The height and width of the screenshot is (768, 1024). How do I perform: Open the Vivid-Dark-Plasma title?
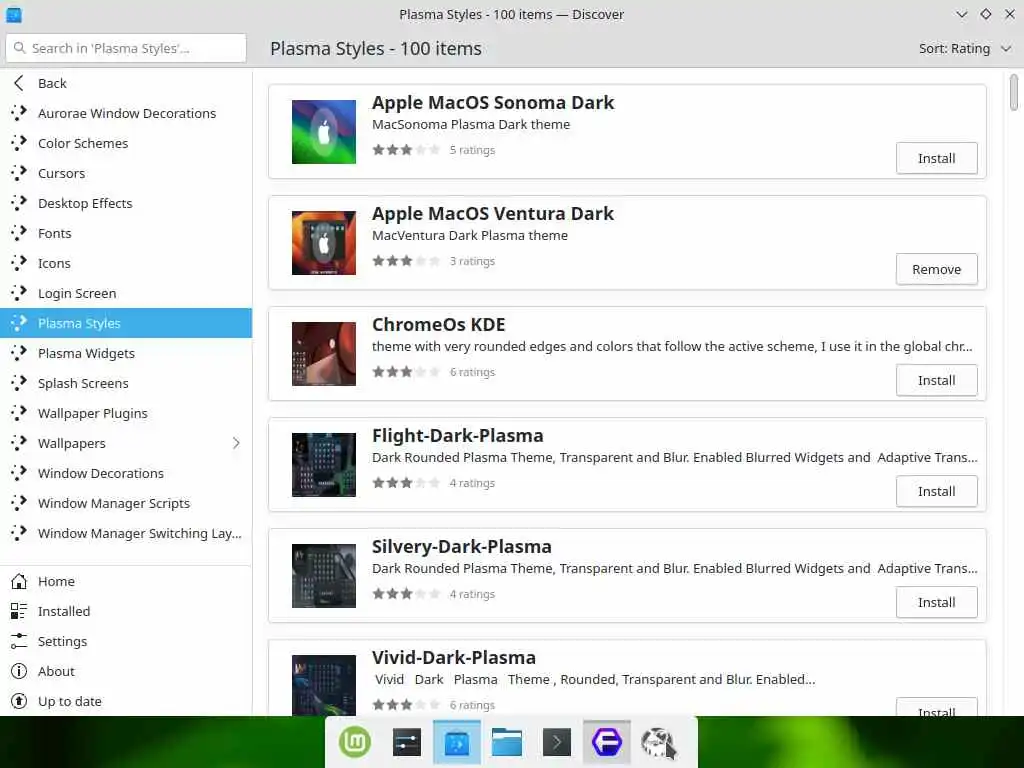pos(454,658)
